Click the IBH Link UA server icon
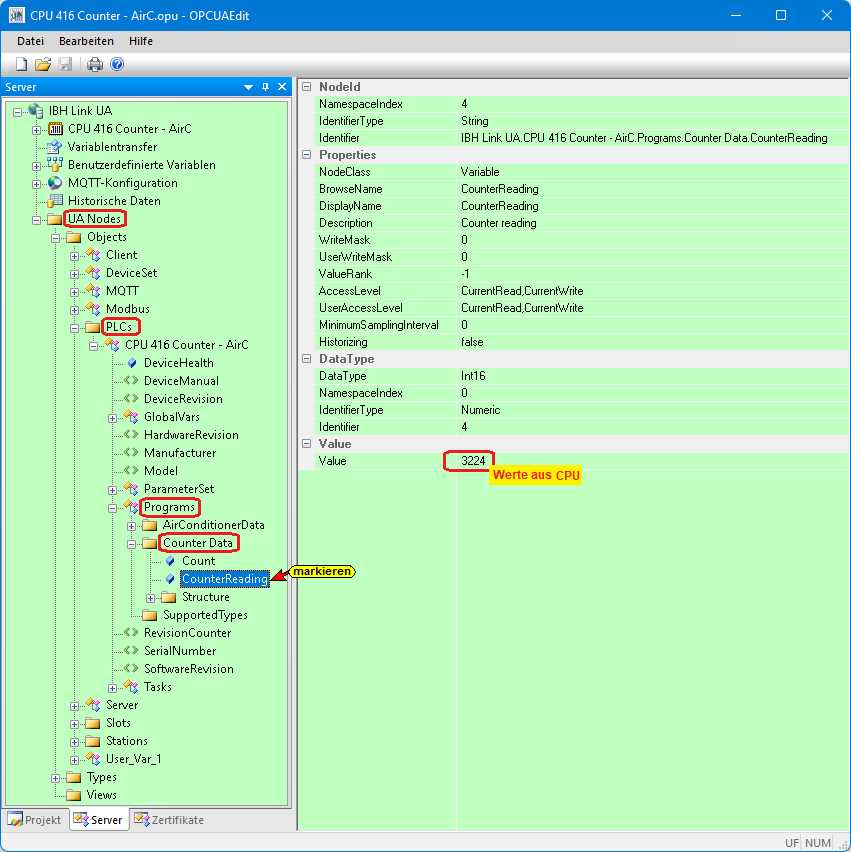 point(36,111)
